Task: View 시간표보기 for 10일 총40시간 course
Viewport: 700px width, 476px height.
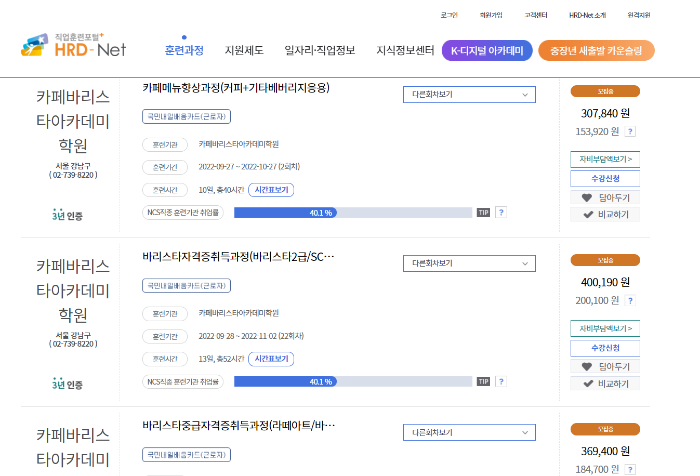Action: 271,190
